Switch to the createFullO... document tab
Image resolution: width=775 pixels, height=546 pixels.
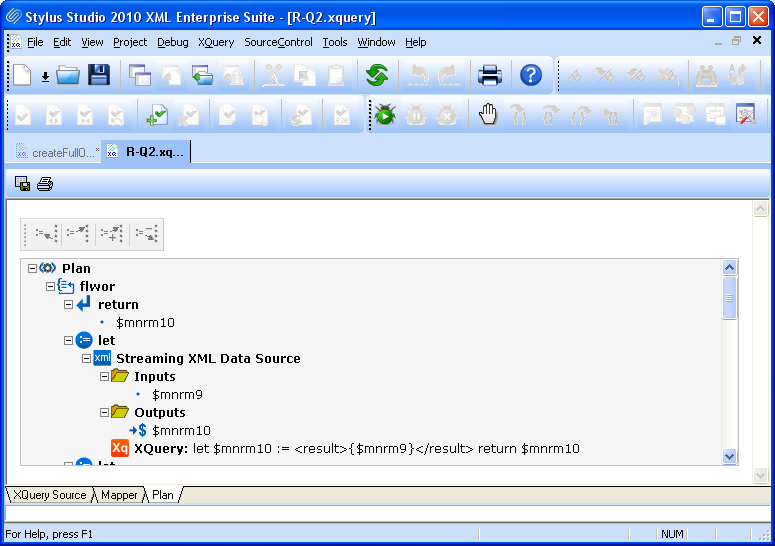(x=57, y=152)
